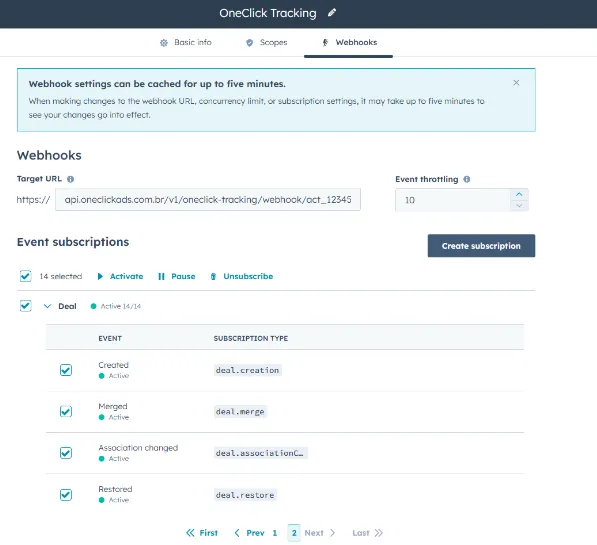Uncheck the select-all 14 selected checkbox
This screenshot has width=597, height=545.
[x=26, y=276]
